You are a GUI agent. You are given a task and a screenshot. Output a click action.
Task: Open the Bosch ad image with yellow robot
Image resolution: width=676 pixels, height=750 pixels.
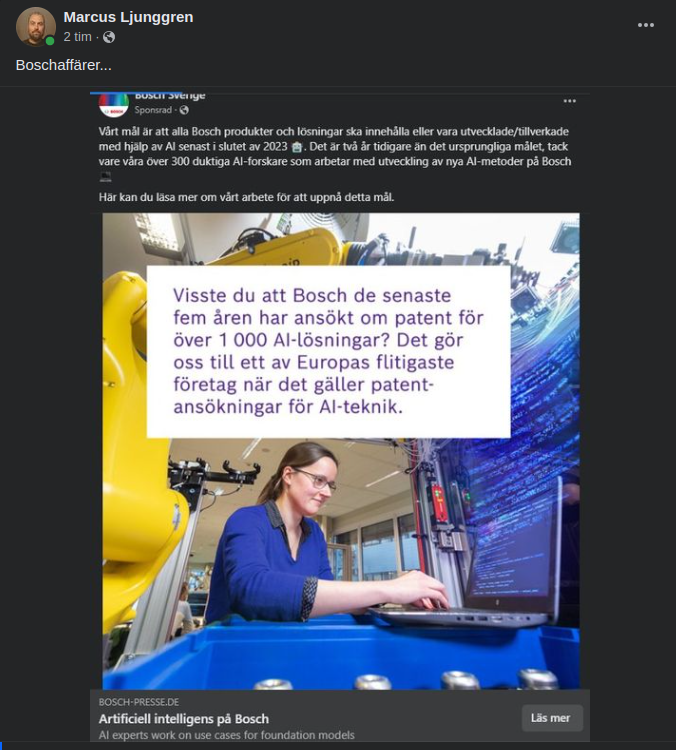coord(341,451)
